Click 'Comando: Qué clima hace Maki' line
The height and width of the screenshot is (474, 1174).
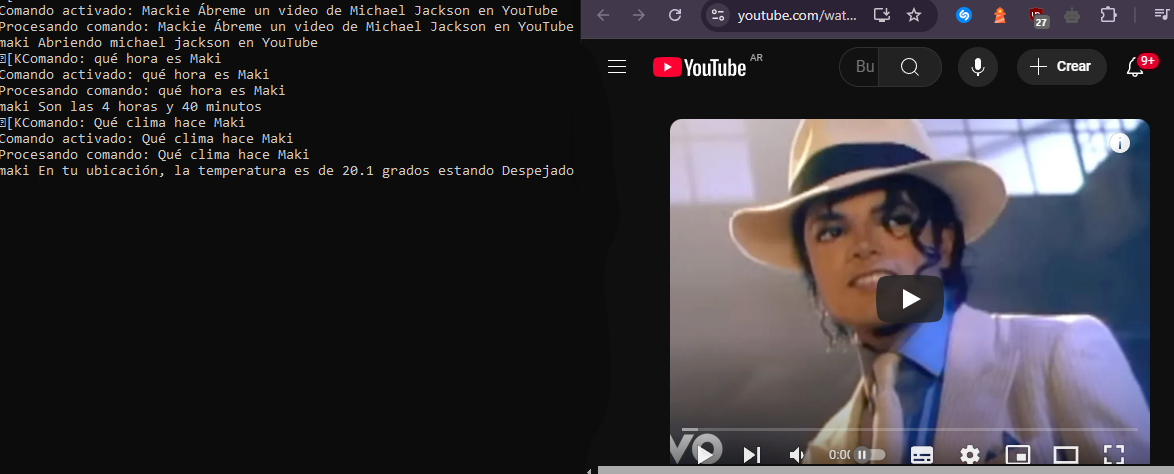tap(123, 123)
